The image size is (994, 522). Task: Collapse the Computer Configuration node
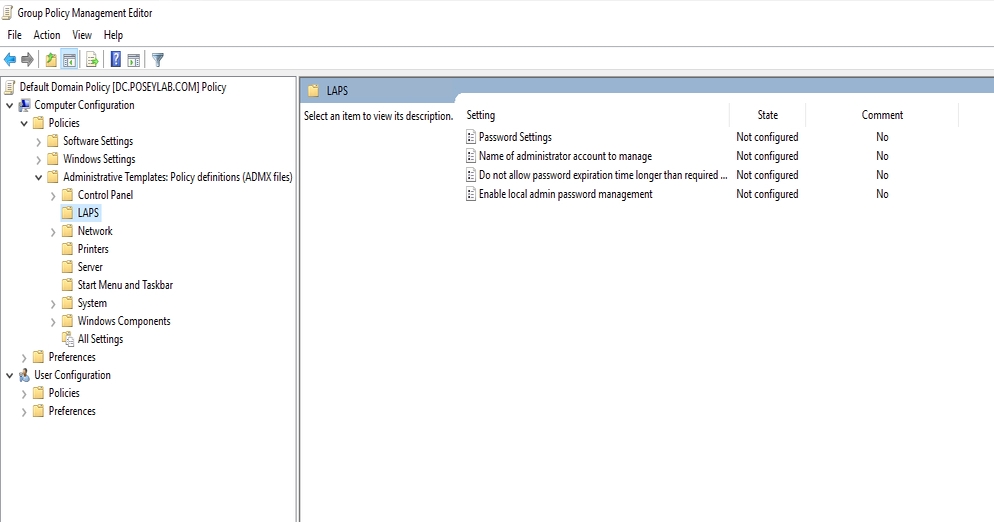(10, 105)
